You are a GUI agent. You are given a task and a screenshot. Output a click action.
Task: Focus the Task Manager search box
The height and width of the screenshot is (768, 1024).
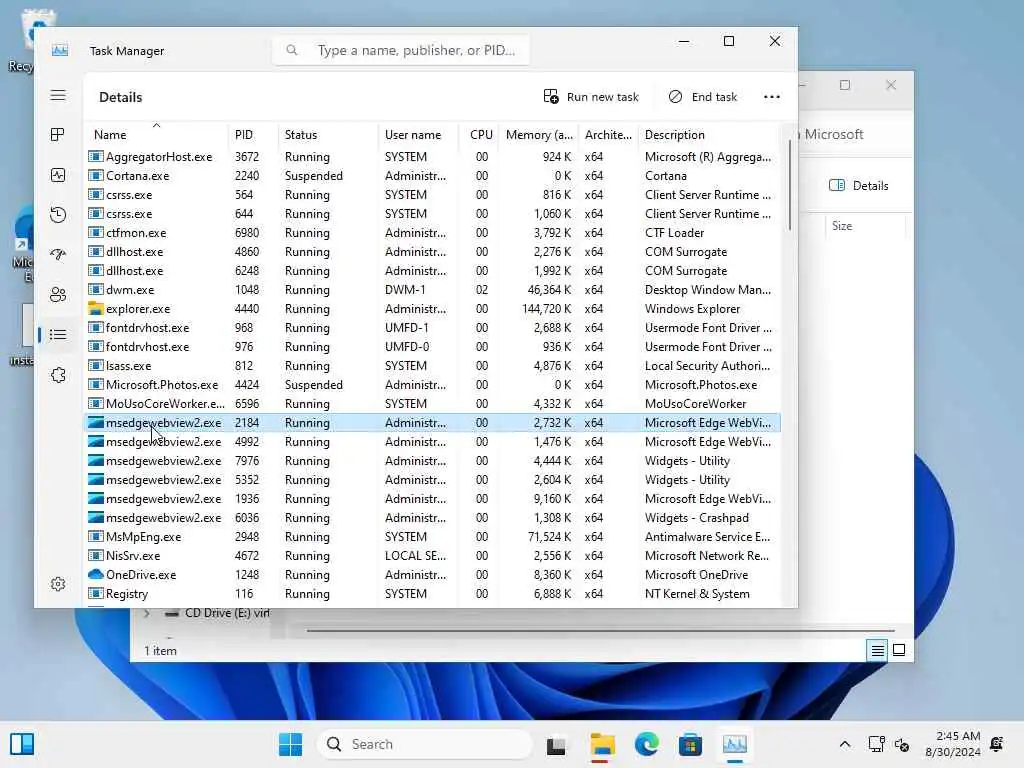coord(401,50)
